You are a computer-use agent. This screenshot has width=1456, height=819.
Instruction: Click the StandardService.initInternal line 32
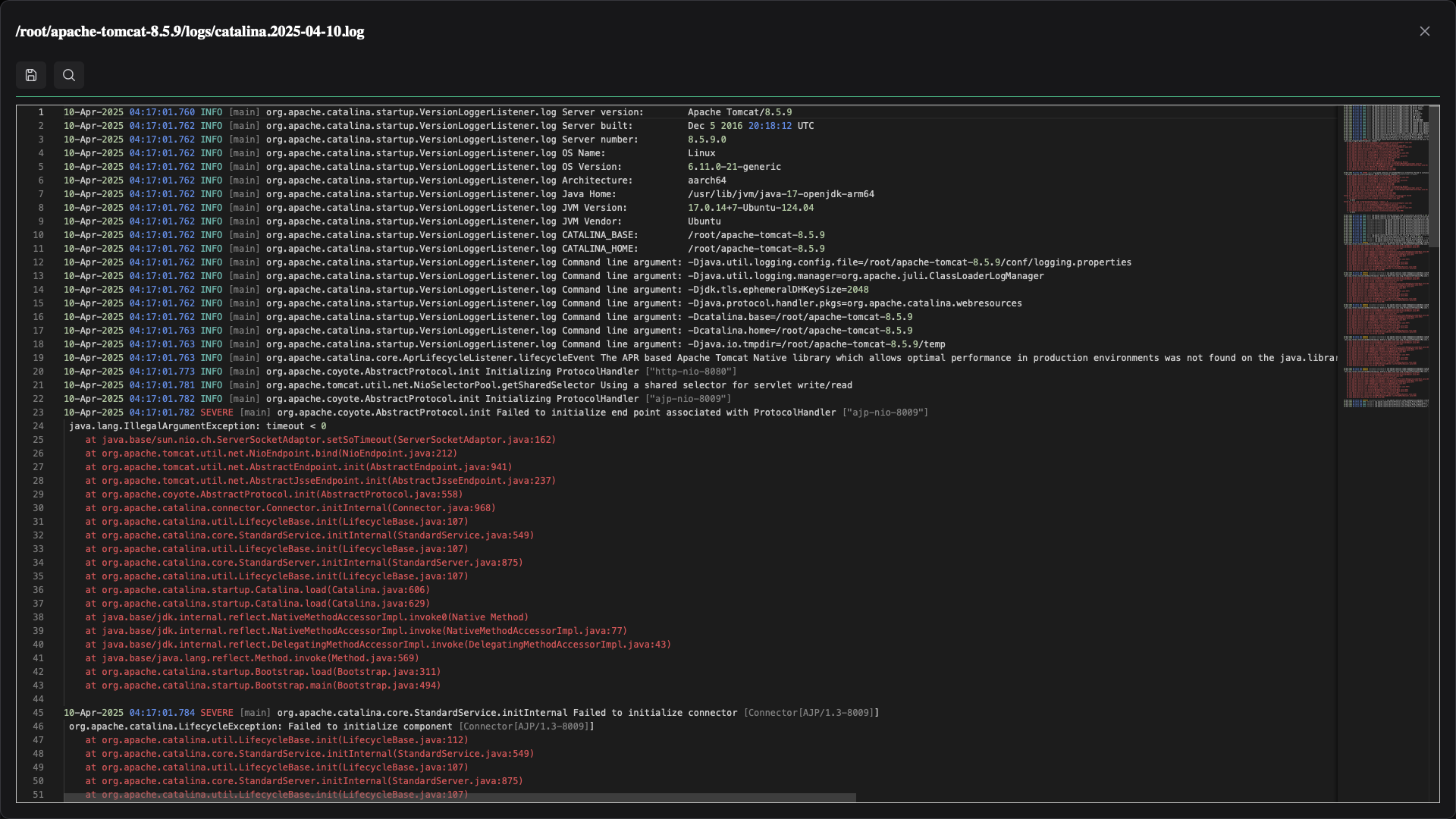tap(309, 535)
